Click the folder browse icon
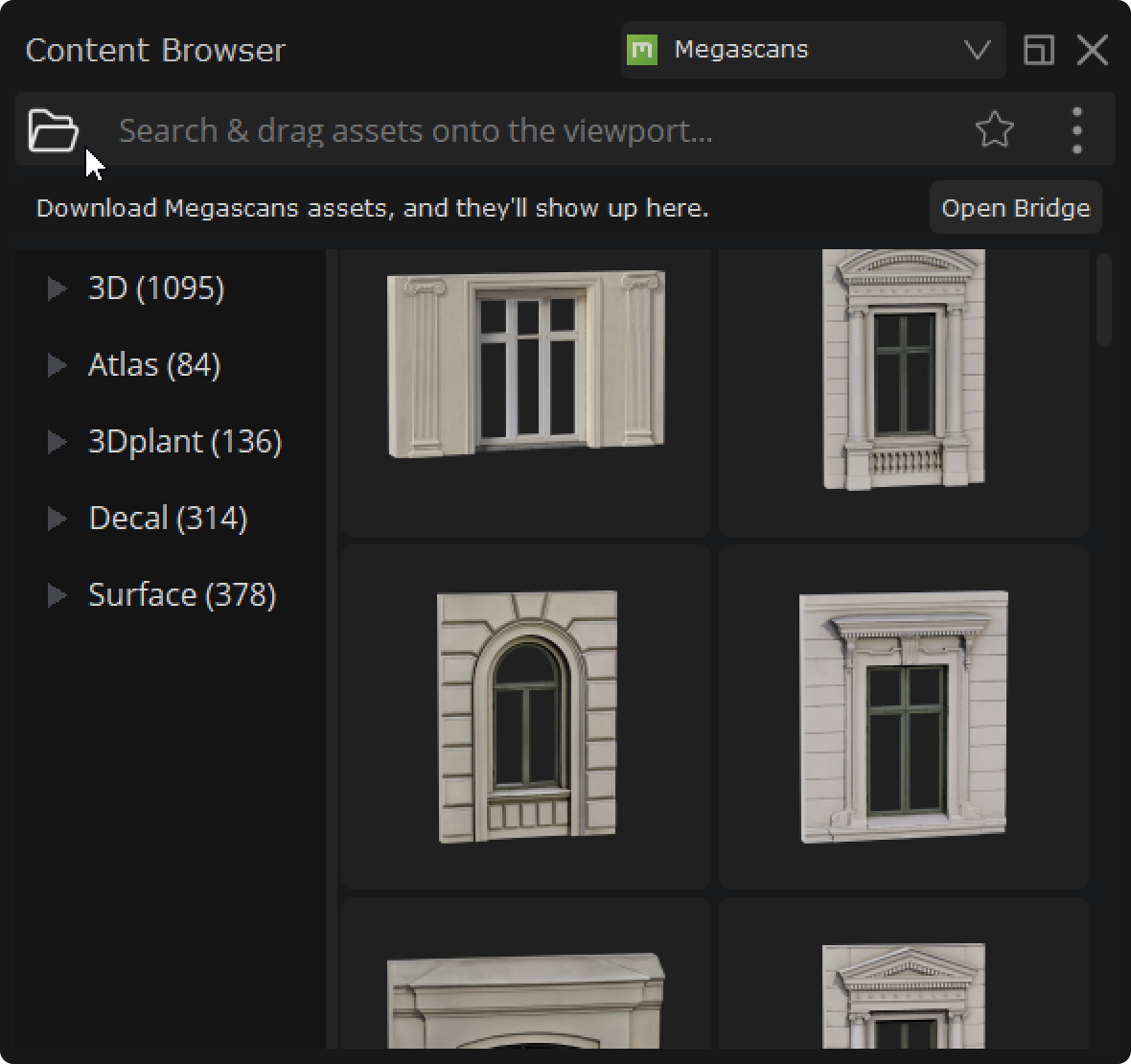The height and width of the screenshot is (1064, 1131). coord(53,130)
